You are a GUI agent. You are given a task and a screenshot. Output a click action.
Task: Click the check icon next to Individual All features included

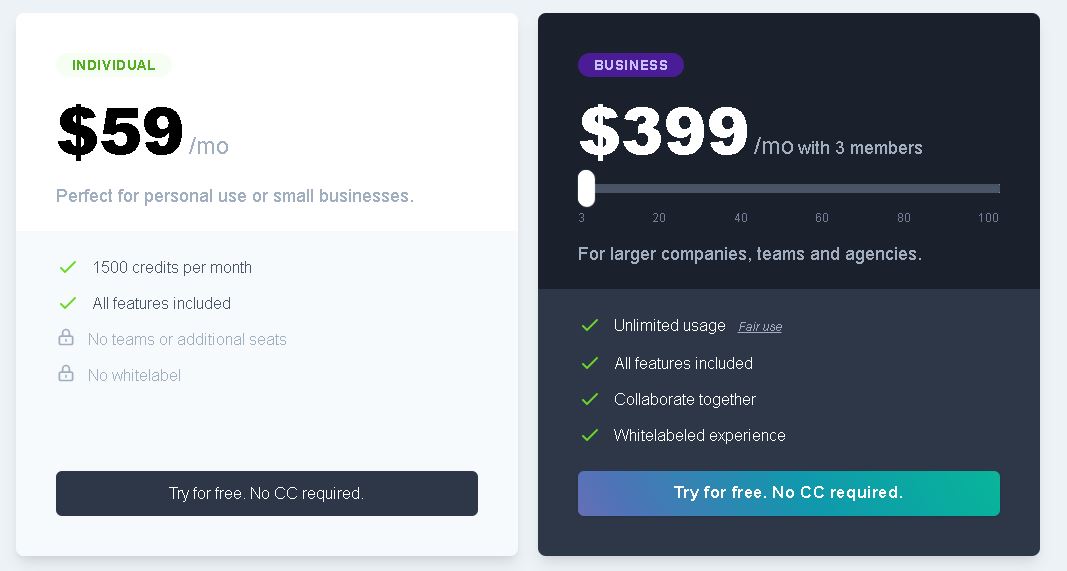[67, 304]
